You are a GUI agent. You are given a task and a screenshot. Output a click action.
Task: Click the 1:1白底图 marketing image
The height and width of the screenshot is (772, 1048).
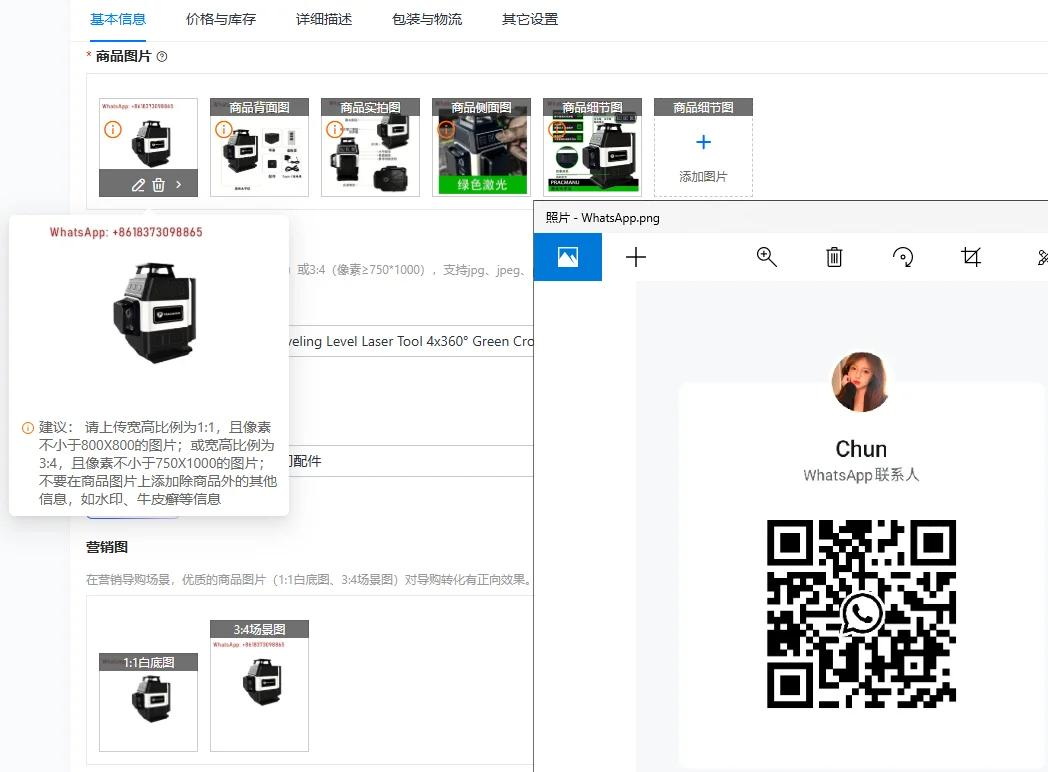(x=148, y=702)
